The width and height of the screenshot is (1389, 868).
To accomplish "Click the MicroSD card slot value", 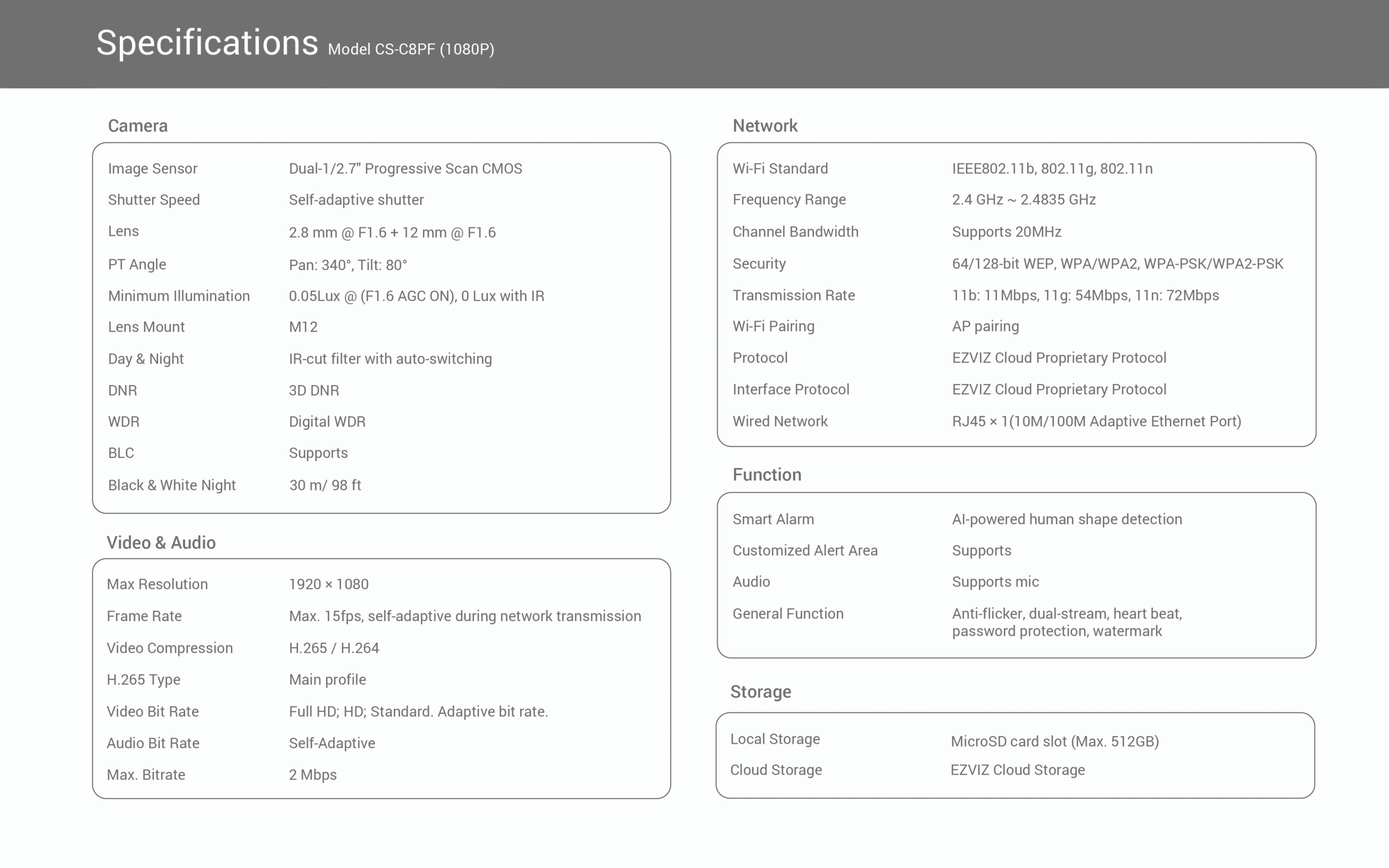I will coord(1054,742).
